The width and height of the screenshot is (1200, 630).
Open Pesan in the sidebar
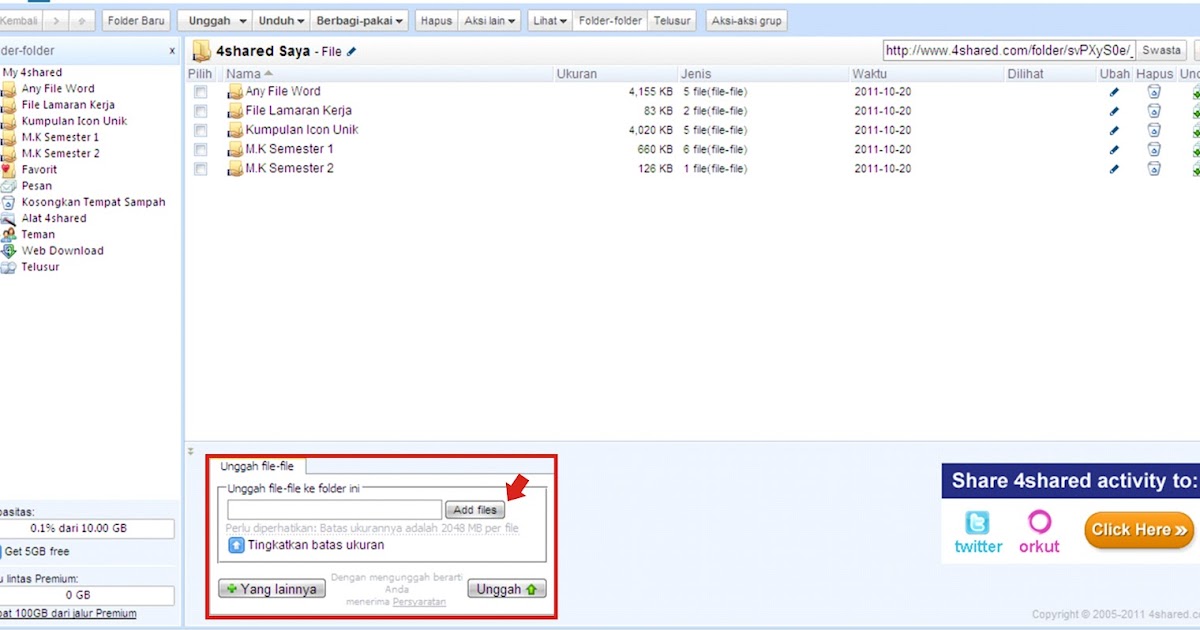37,185
